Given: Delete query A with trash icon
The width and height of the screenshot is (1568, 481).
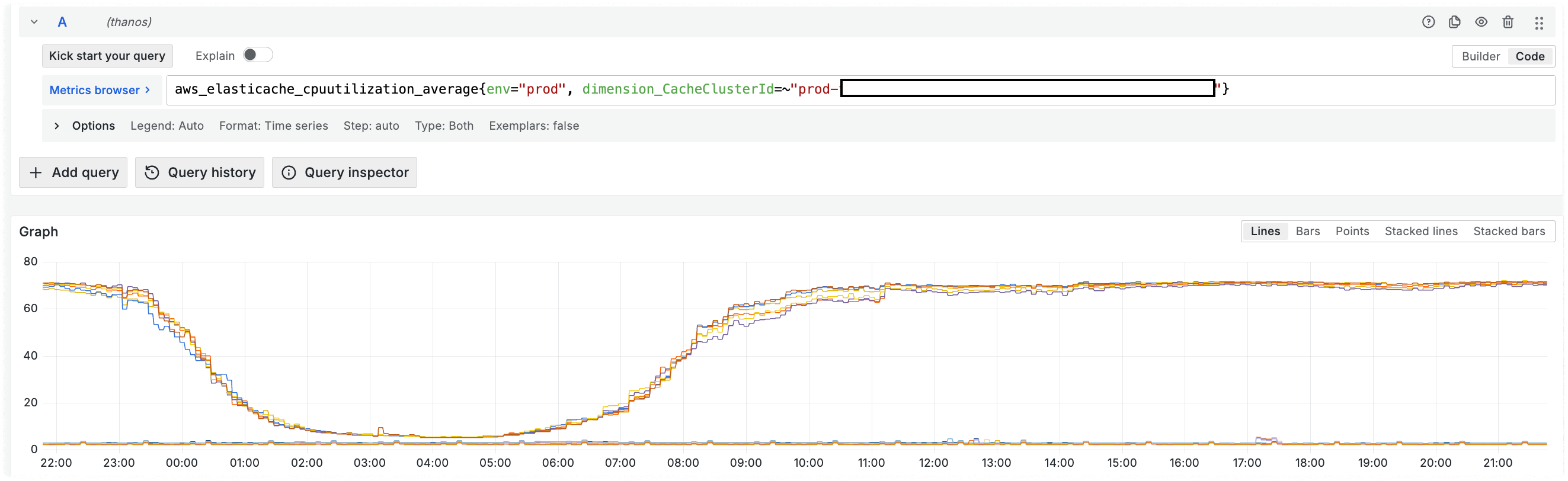Looking at the screenshot, I should (1508, 22).
